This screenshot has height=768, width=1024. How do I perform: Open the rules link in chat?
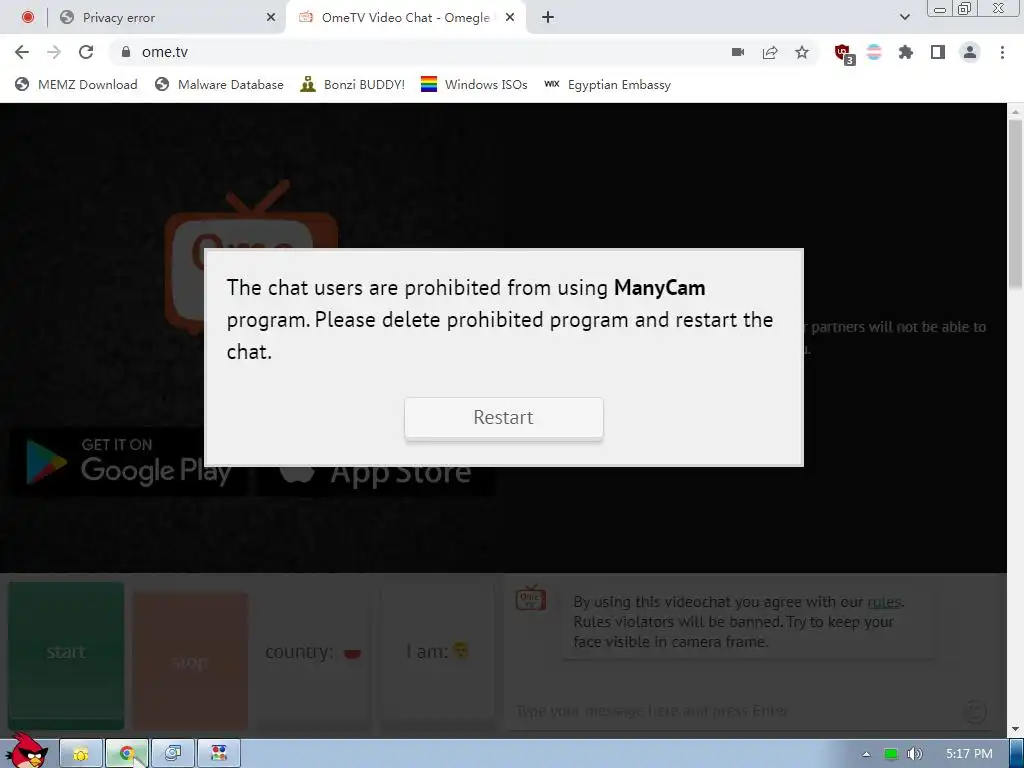884,602
